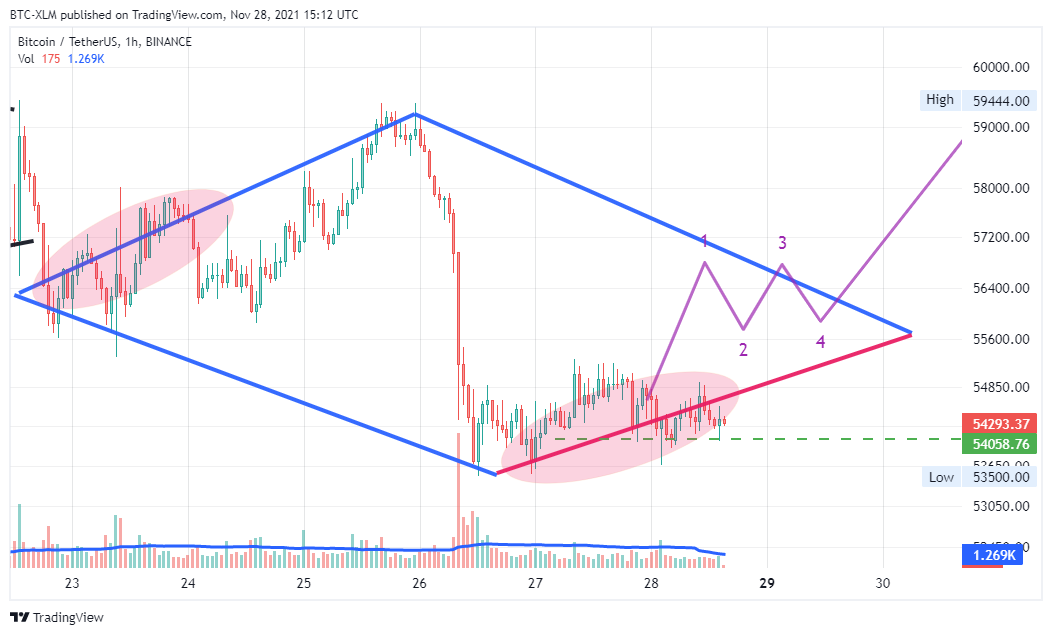Viewport: 1052px width, 635px height.
Task: Click date 28 on time axis
Action: click(651, 583)
